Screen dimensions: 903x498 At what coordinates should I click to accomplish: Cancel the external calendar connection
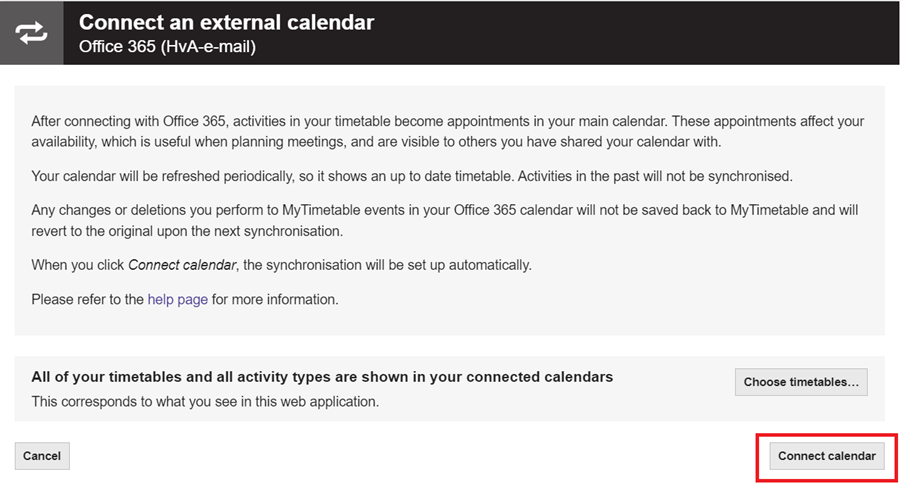point(42,456)
